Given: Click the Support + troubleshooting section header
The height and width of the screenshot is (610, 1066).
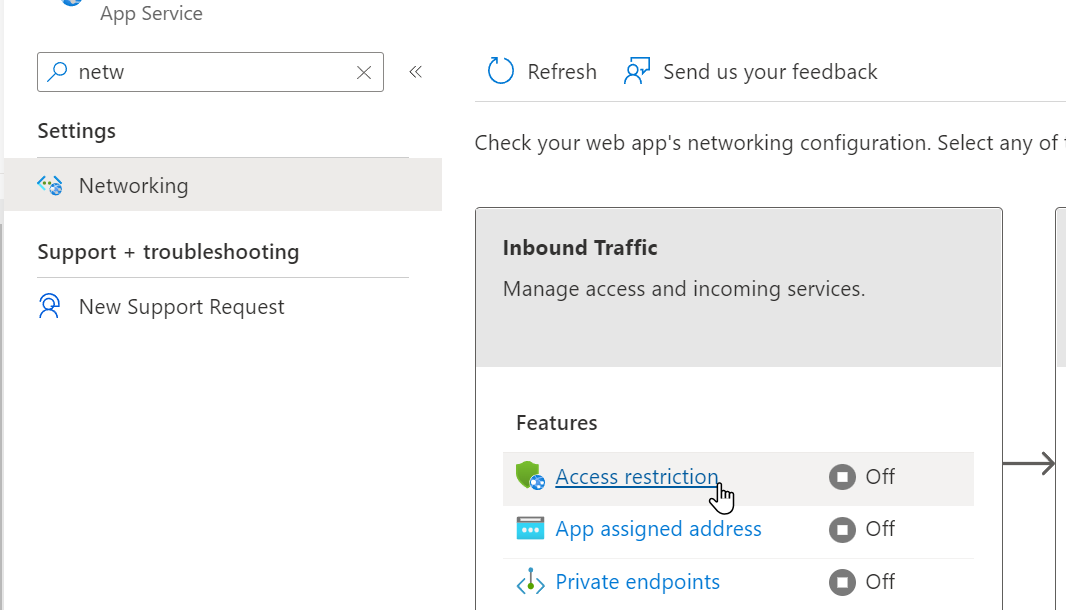Looking at the screenshot, I should click(x=168, y=252).
